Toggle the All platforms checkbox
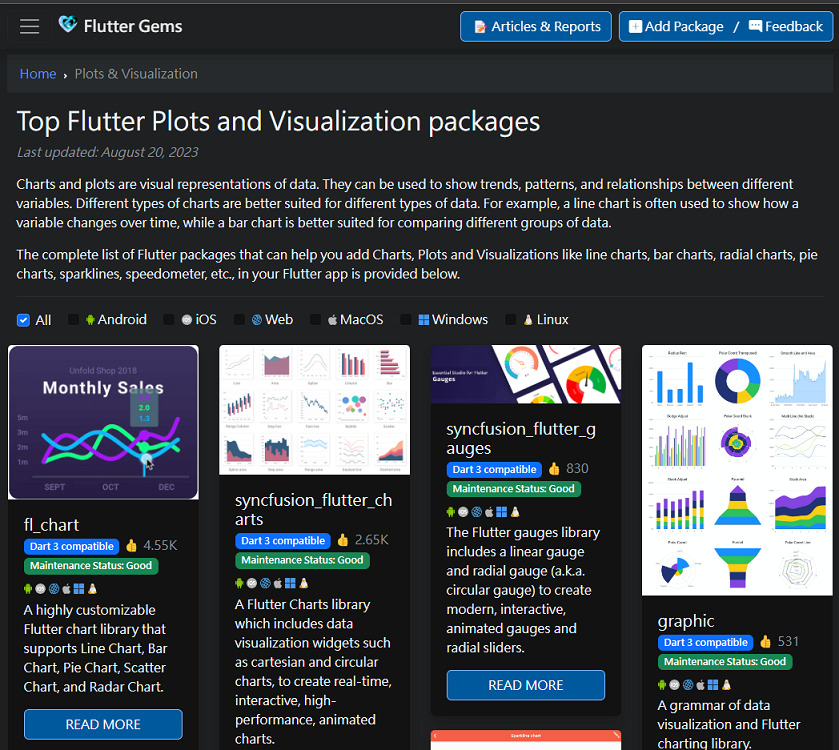The image size is (839, 750). (x=23, y=320)
